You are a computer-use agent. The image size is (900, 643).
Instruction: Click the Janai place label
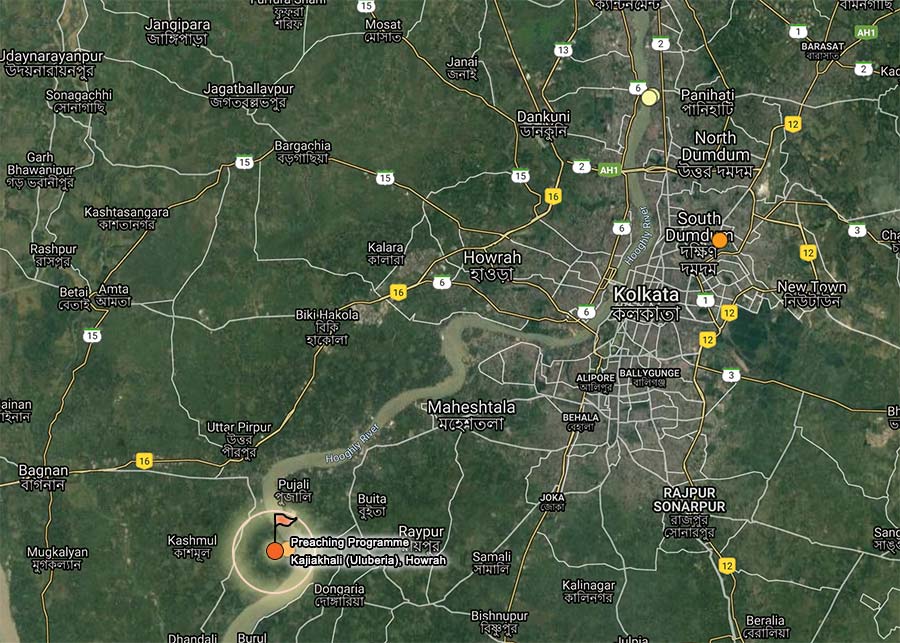click(x=462, y=68)
